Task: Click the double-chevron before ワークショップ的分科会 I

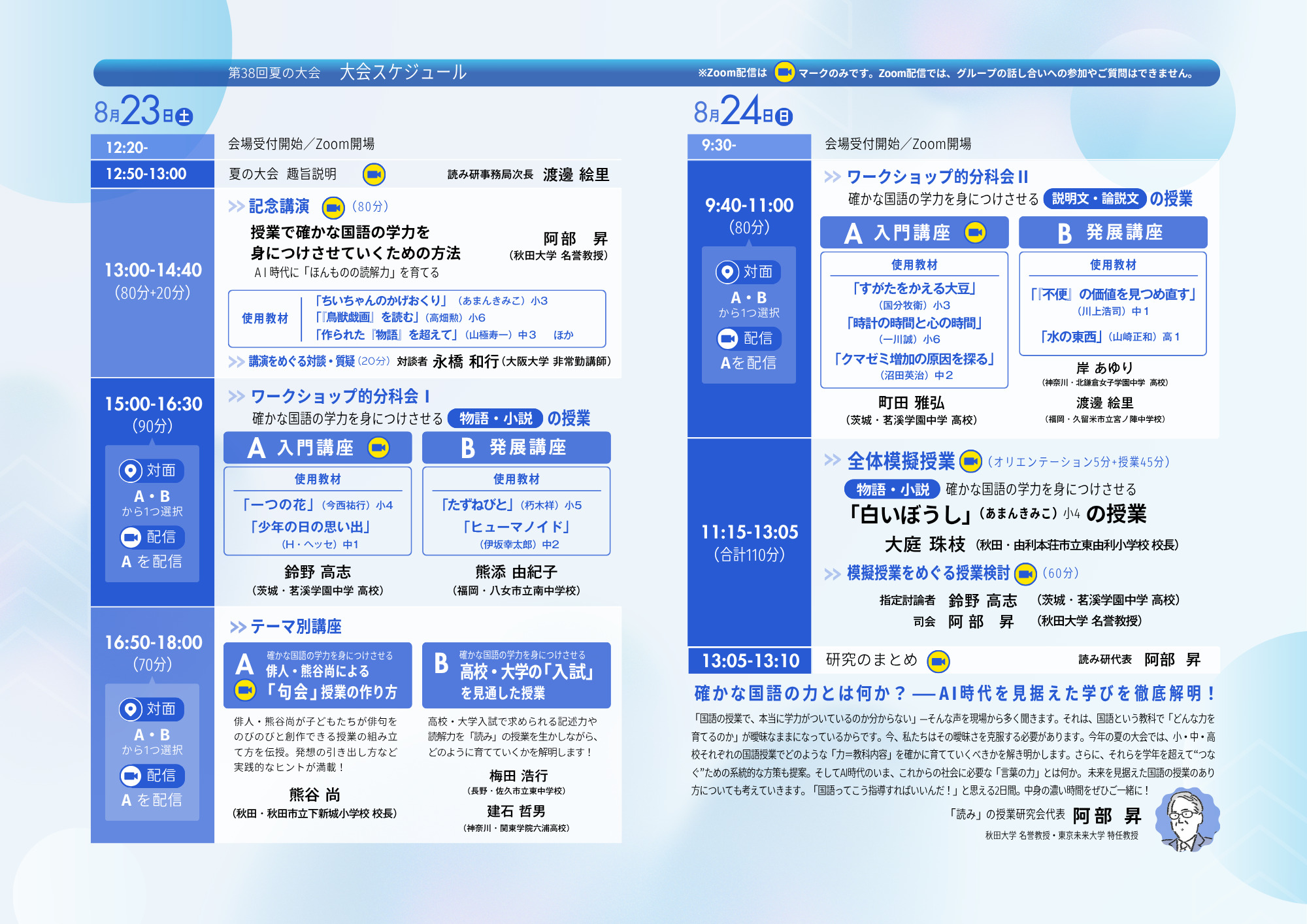Action: [x=236, y=396]
